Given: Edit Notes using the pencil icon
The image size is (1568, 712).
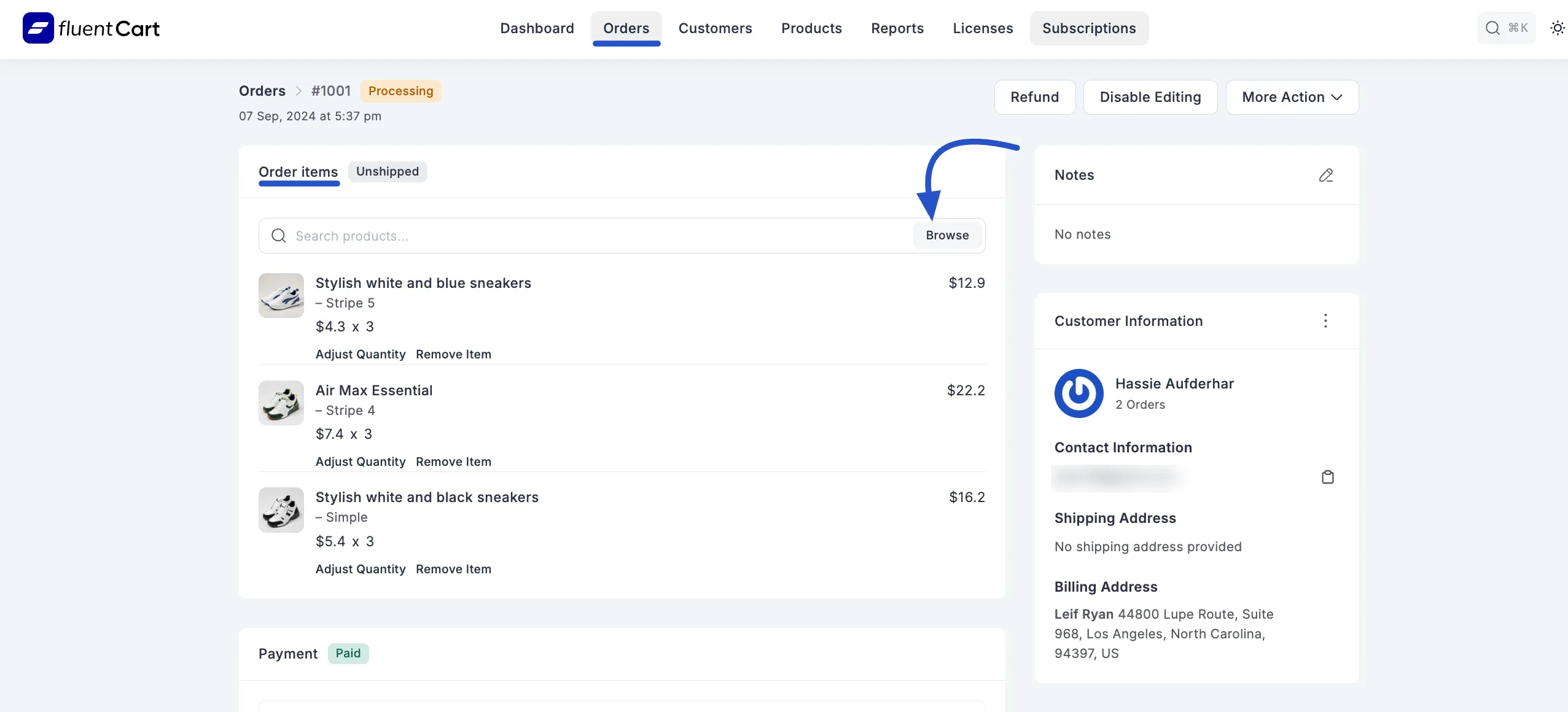Looking at the screenshot, I should [1326, 175].
